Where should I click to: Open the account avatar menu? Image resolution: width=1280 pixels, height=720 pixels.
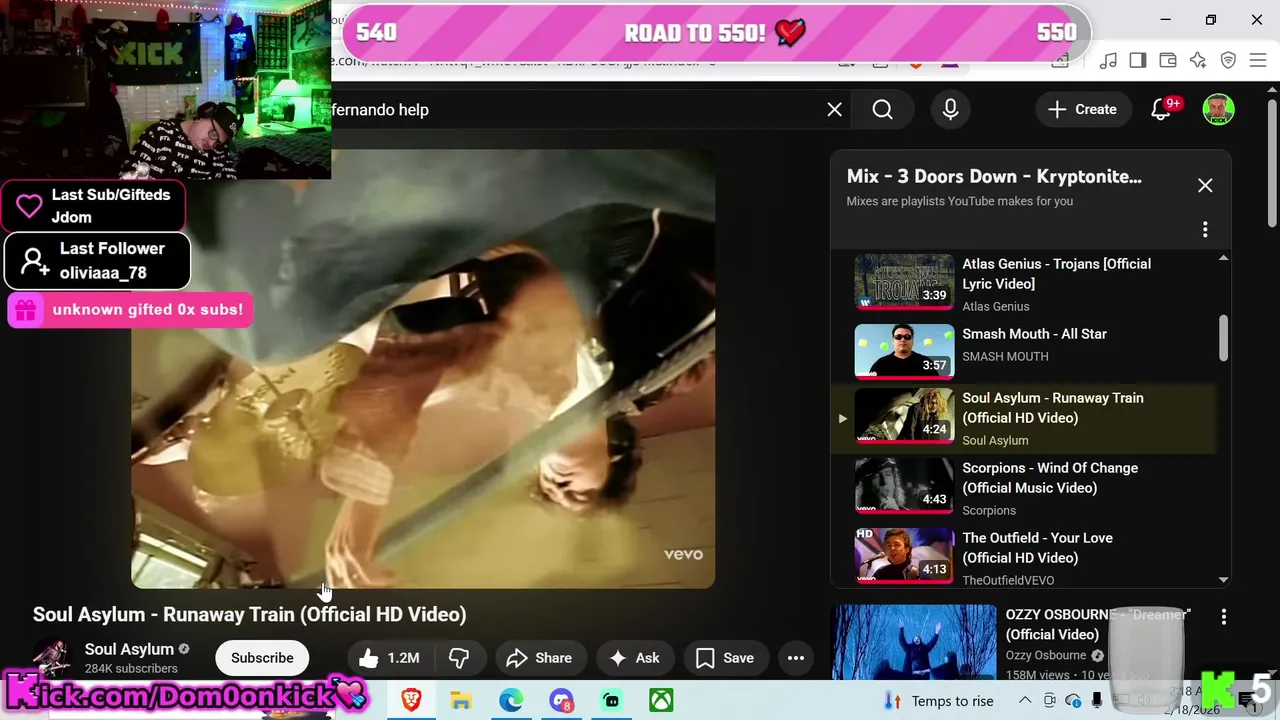click(1218, 110)
